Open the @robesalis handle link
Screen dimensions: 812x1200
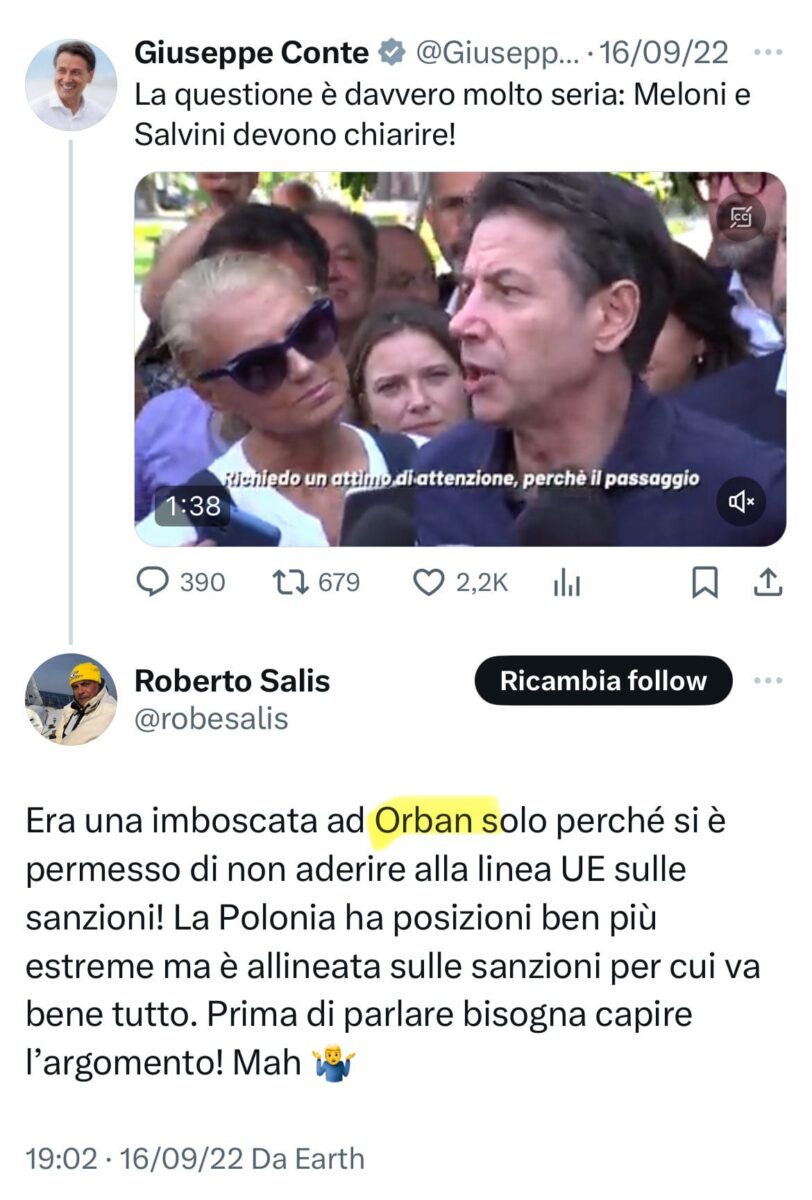point(211,718)
